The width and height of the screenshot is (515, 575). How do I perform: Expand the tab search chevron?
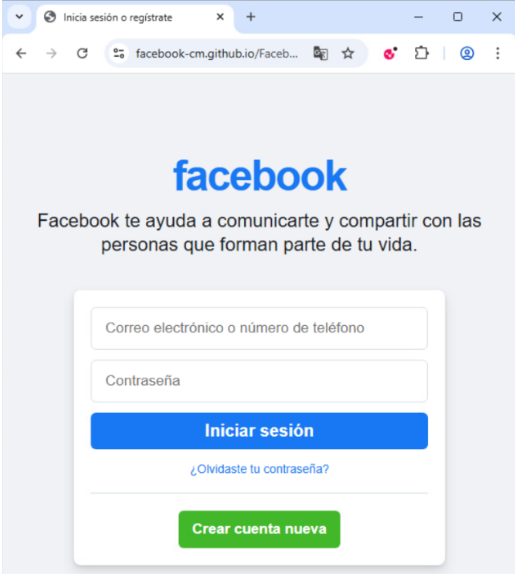click(19, 17)
